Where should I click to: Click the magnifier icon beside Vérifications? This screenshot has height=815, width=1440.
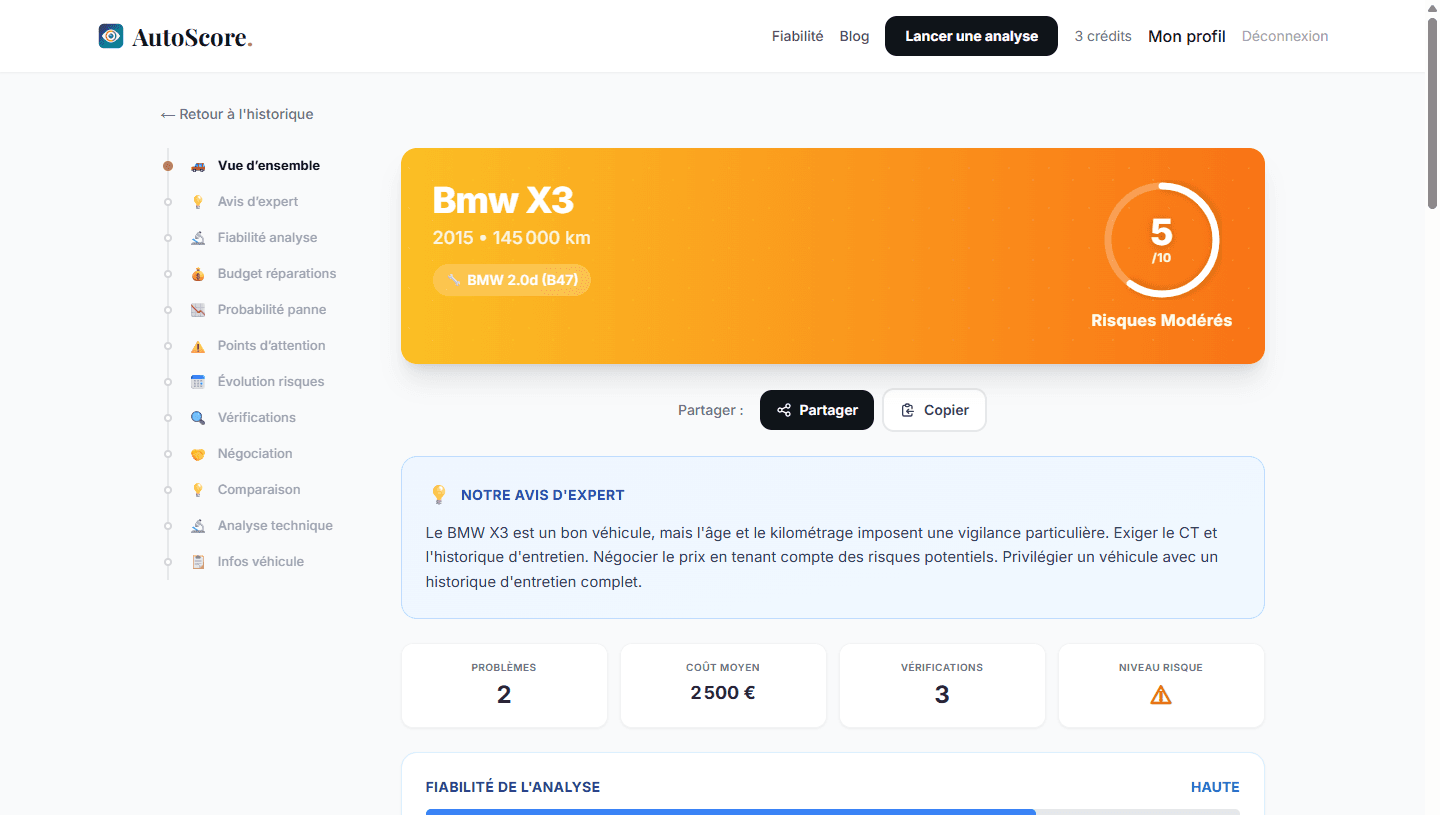click(x=198, y=418)
